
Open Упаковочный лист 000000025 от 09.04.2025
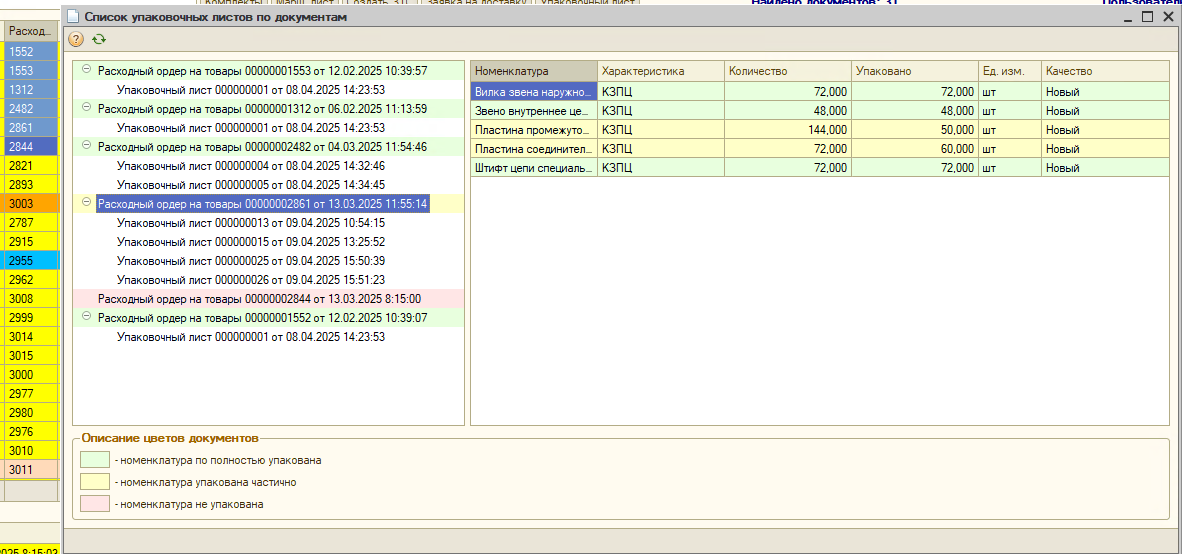pos(251,261)
